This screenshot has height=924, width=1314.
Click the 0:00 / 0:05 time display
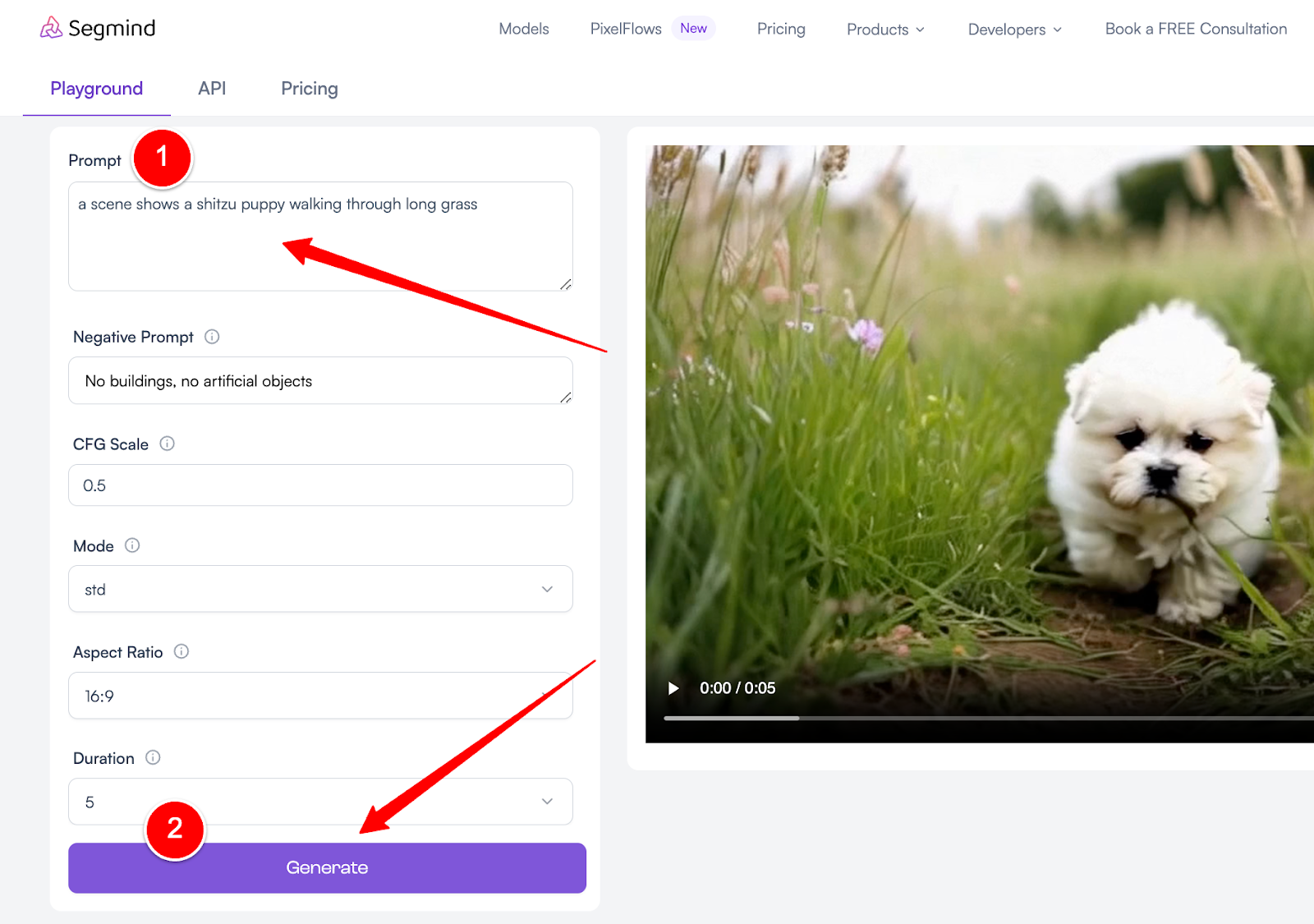point(737,688)
